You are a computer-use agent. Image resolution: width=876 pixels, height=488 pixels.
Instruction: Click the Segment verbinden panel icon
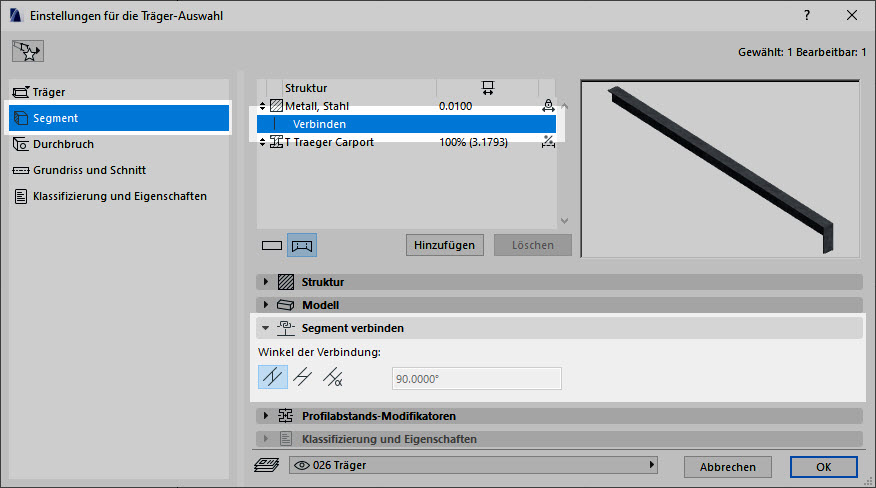point(285,328)
